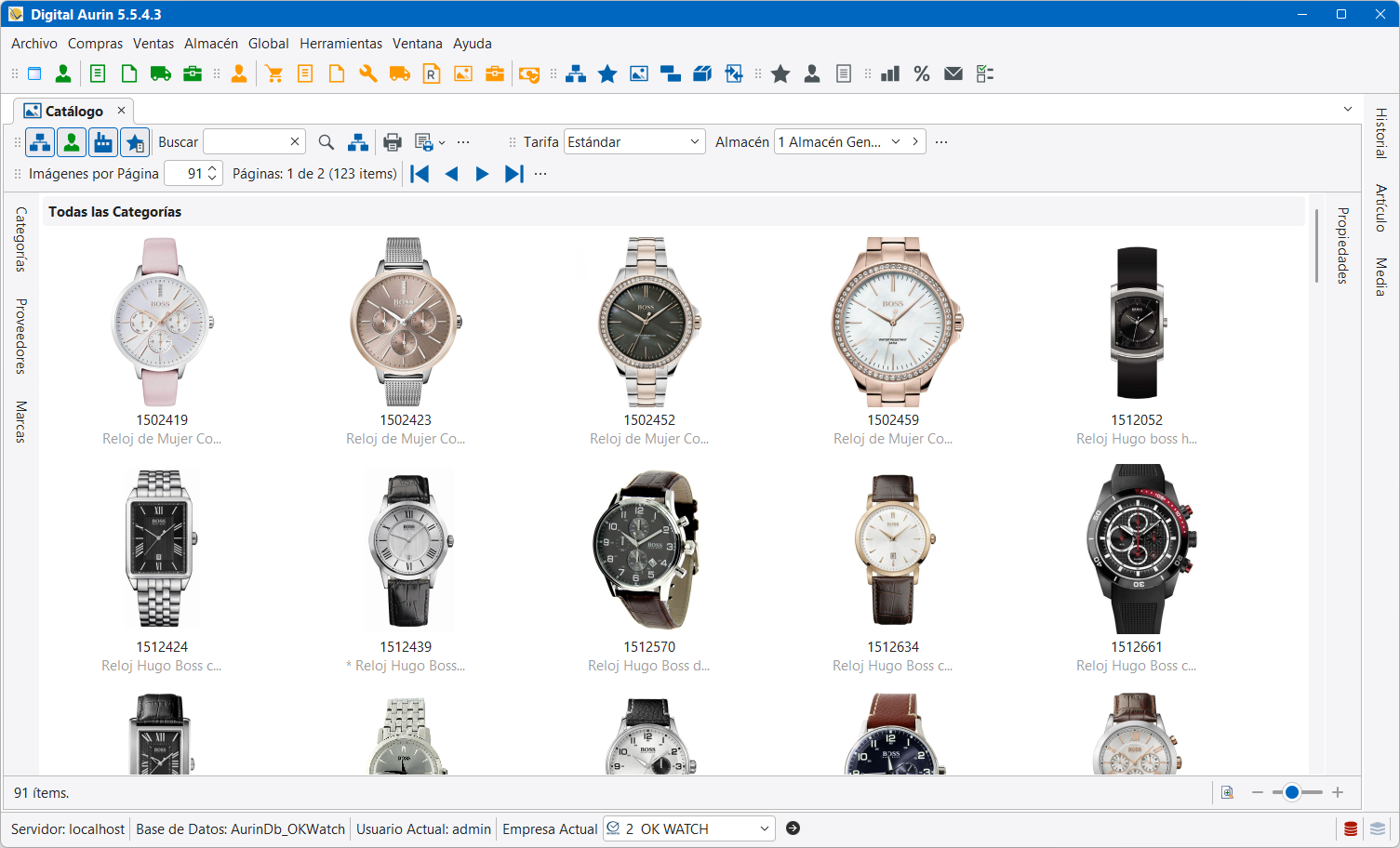Image resolution: width=1400 pixels, height=848 pixels.
Task: Click the Almacén next arrow chevron
Action: click(915, 141)
